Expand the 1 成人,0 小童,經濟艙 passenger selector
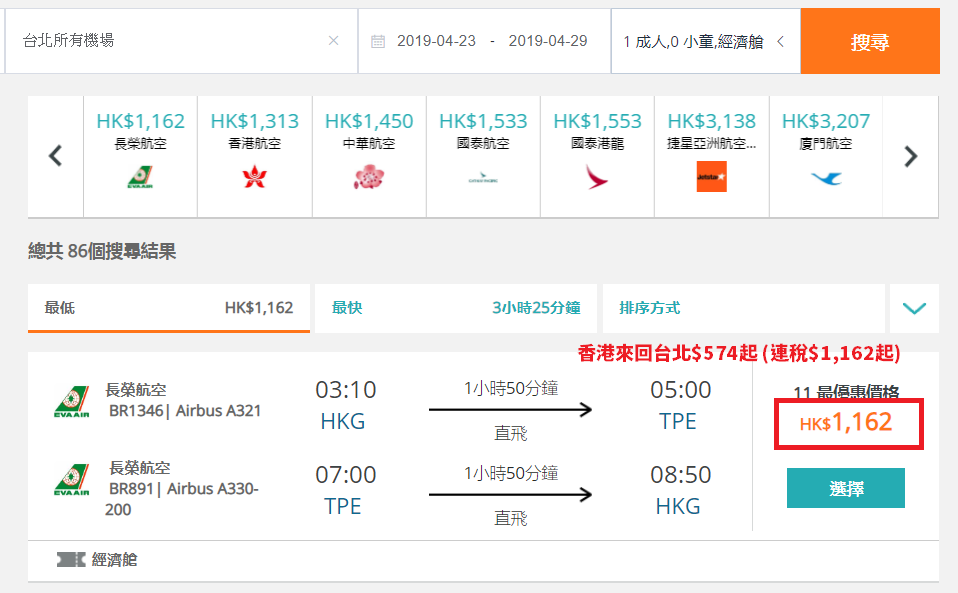This screenshot has height=593, width=958. (x=706, y=42)
